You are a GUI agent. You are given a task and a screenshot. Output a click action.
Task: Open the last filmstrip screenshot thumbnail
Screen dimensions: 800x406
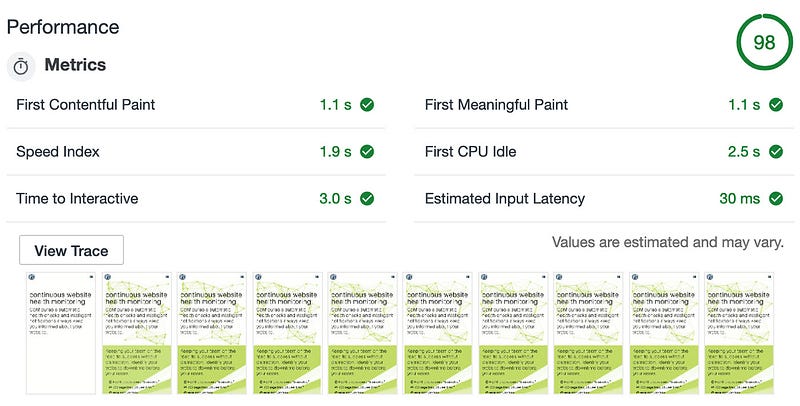[x=739, y=333]
